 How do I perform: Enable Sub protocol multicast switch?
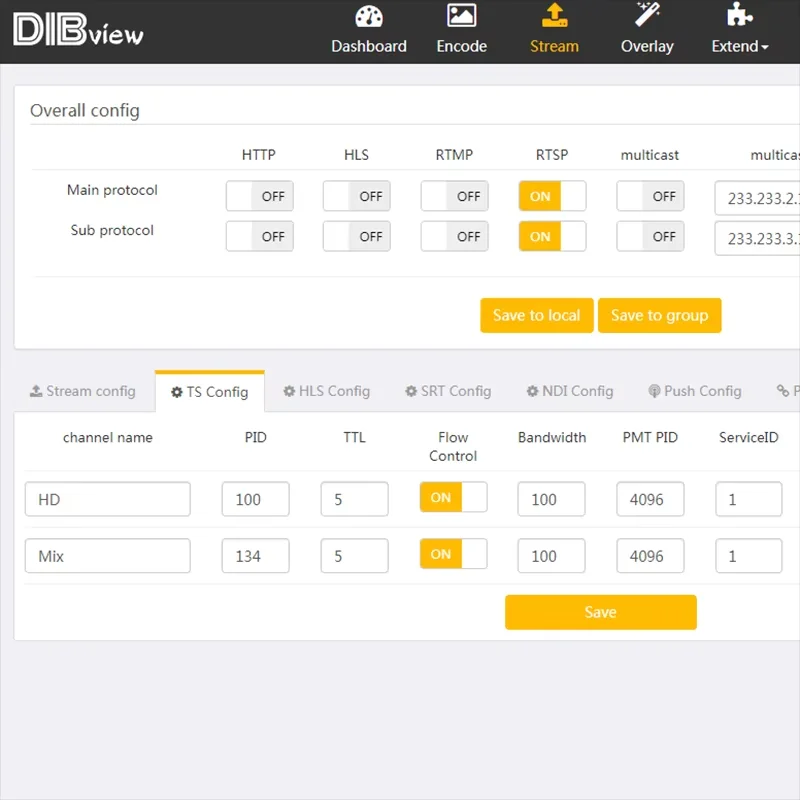pos(650,236)
